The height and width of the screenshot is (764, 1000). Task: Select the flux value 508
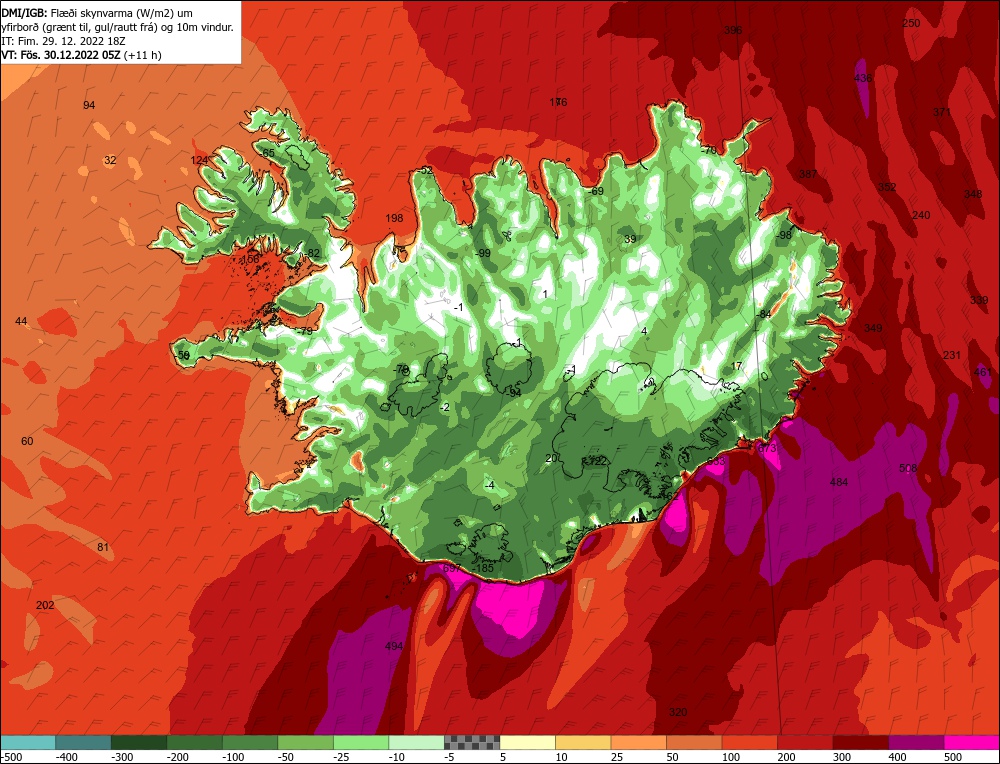tap(908, 468)
